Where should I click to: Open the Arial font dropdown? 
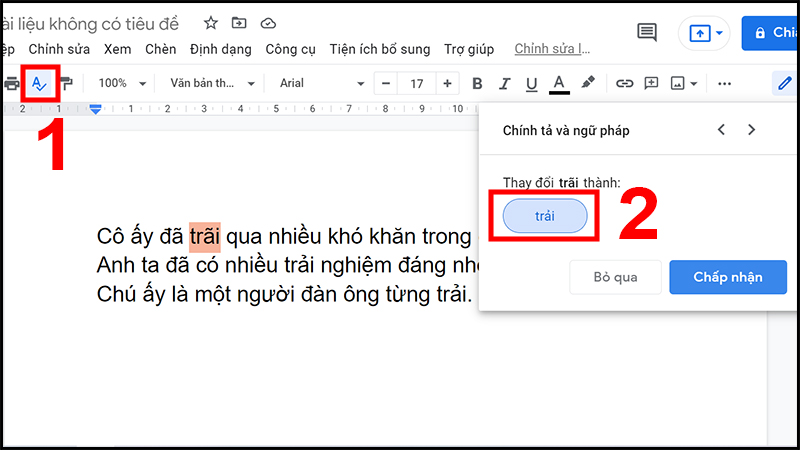tap(321, 83)
